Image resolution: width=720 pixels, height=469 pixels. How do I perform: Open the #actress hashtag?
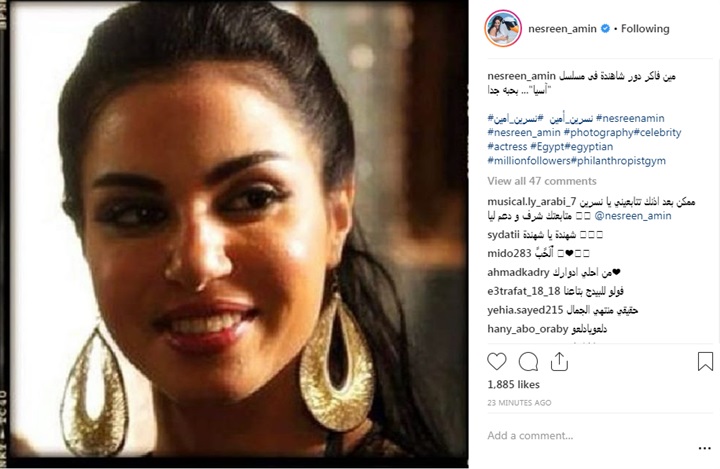tap(507, 147)
